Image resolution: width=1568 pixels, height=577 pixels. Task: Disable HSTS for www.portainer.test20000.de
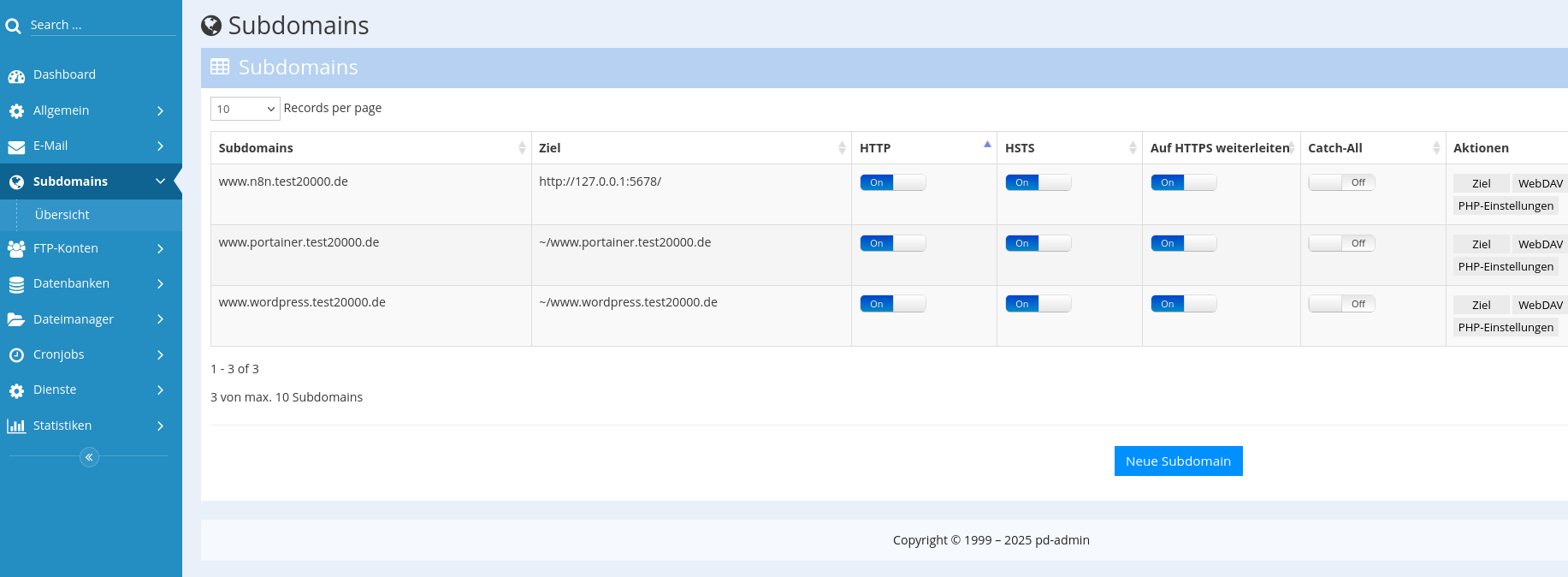pyautogui.click(x=1038, y=243)
